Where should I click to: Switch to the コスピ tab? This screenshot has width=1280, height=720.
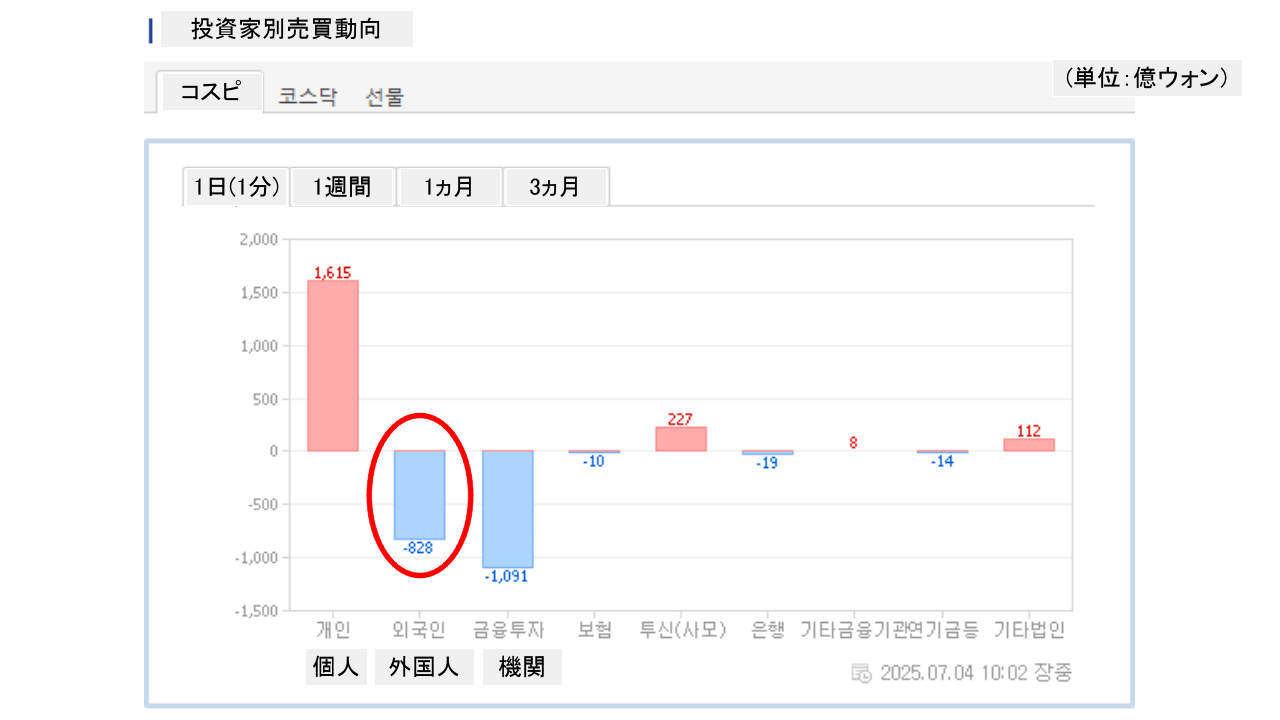click(x=210, y=92)
